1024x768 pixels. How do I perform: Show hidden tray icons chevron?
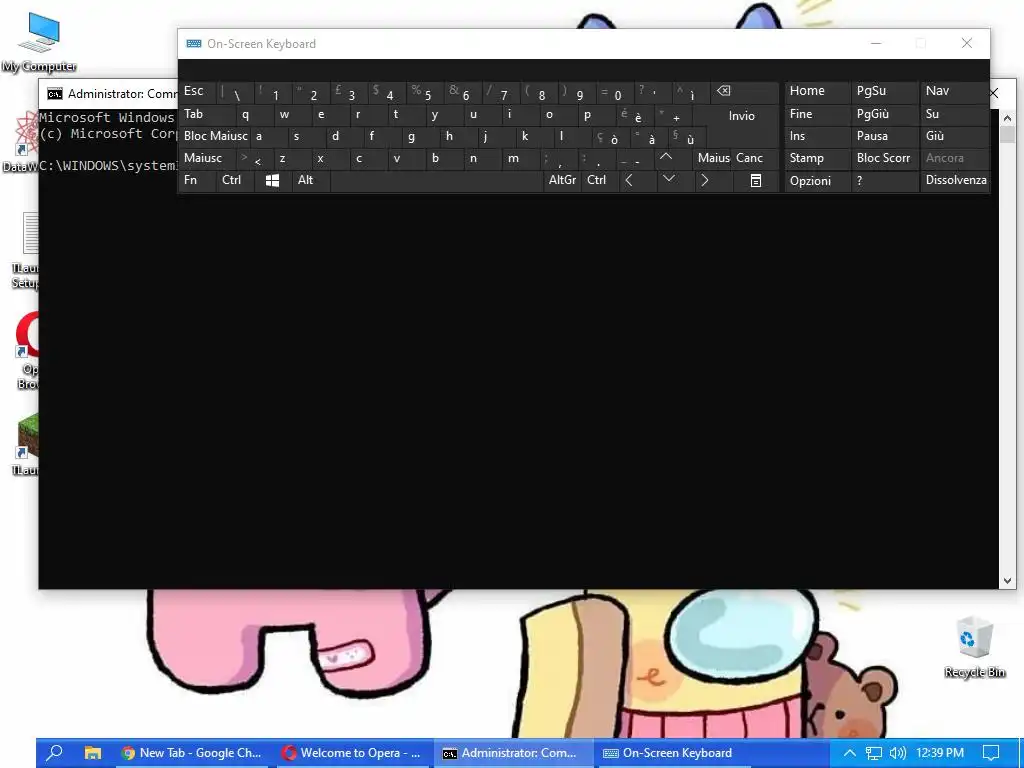tap(849, 753)
